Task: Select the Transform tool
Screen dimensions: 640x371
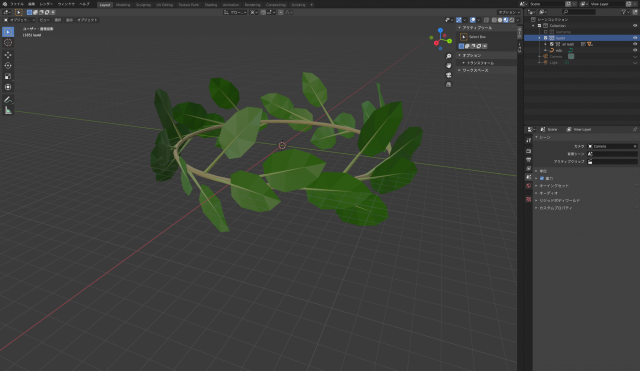Action: coord(8,87)
